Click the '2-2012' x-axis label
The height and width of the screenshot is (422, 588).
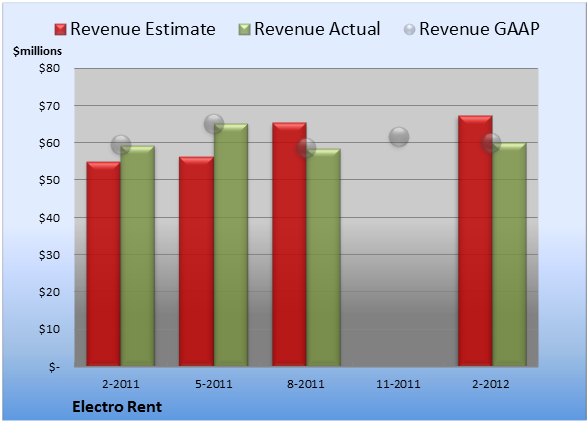(491, 384)
